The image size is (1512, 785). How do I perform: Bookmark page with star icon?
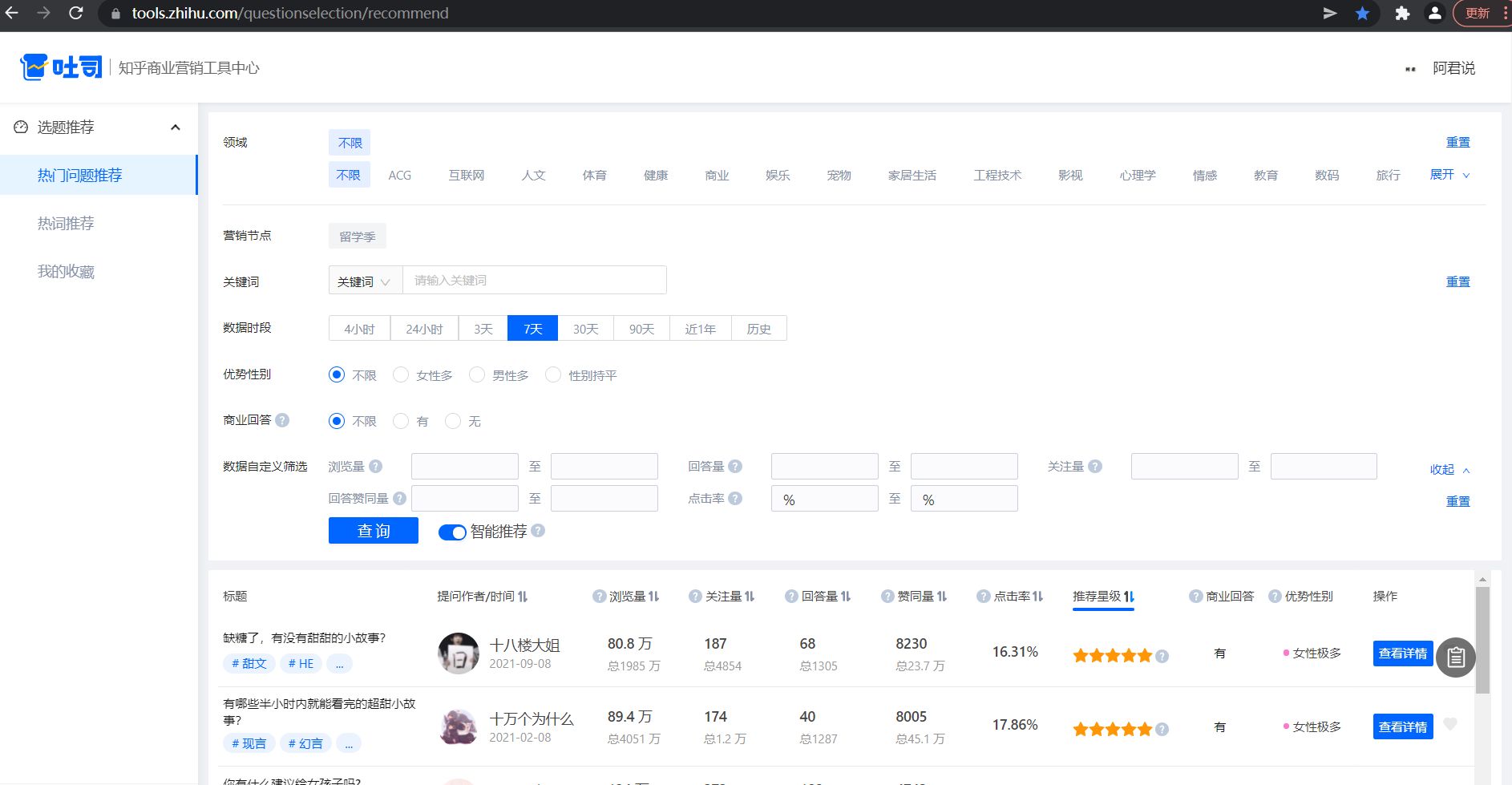pyautogui.click(x=1362, y=13)
